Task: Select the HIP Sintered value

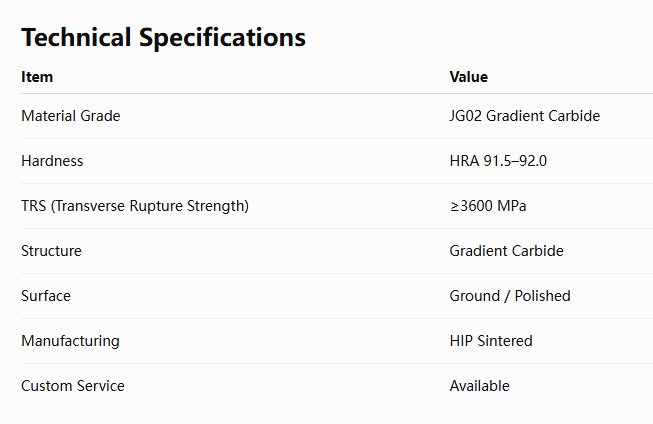Action: click(491, 341)
